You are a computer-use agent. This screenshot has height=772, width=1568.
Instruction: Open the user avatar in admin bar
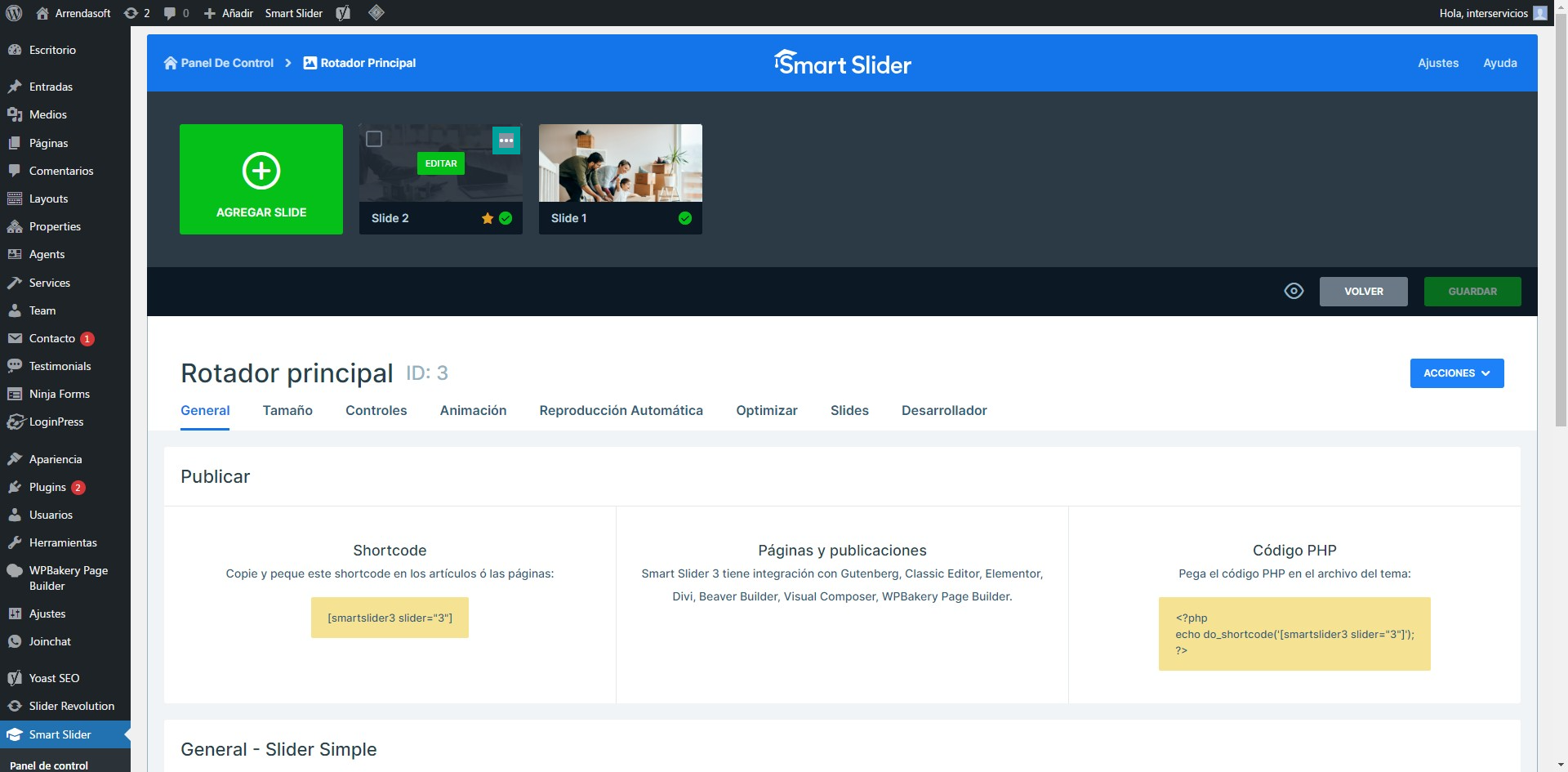point(1540,13)
